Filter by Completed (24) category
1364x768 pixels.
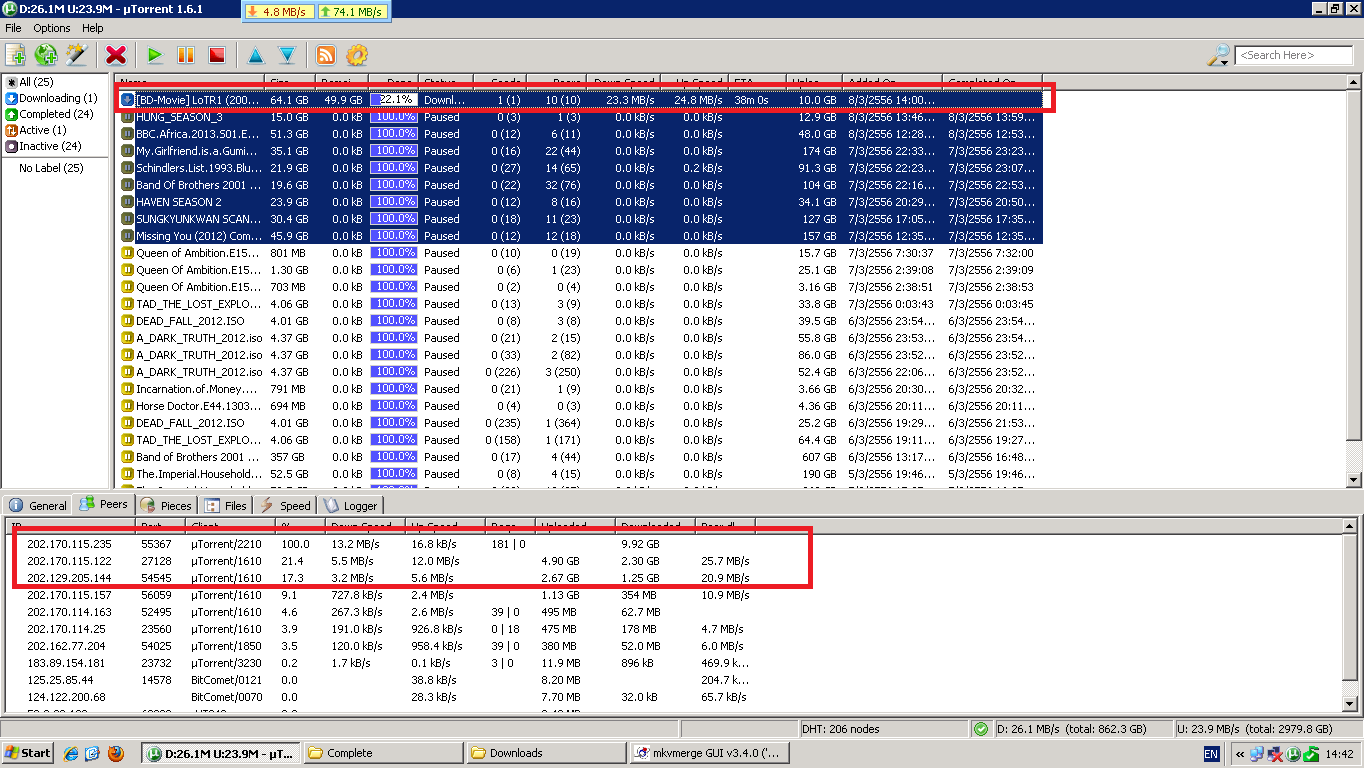tap(50, 114)
